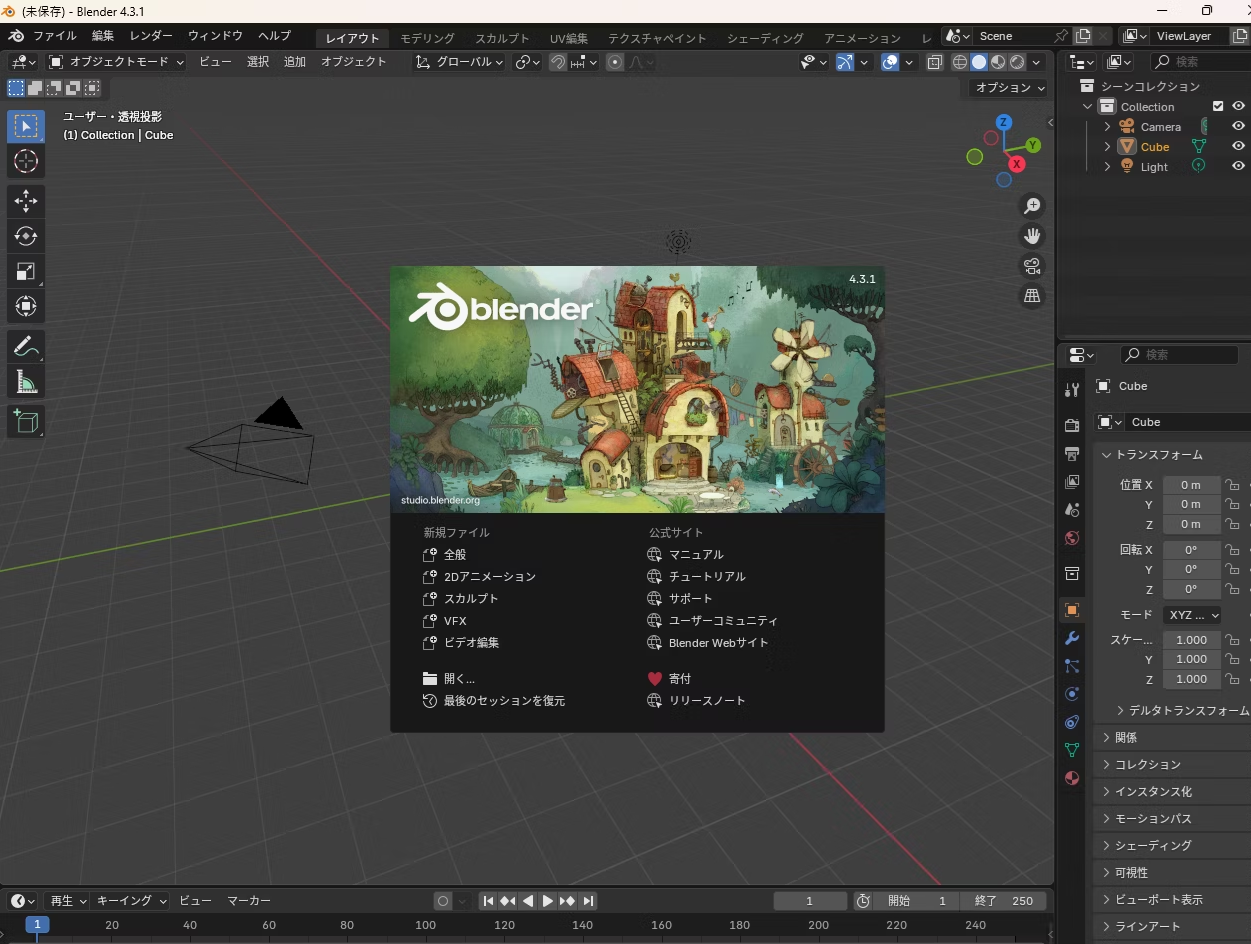Open the rotation XYZ mode dropdown

coord(1192,615)
